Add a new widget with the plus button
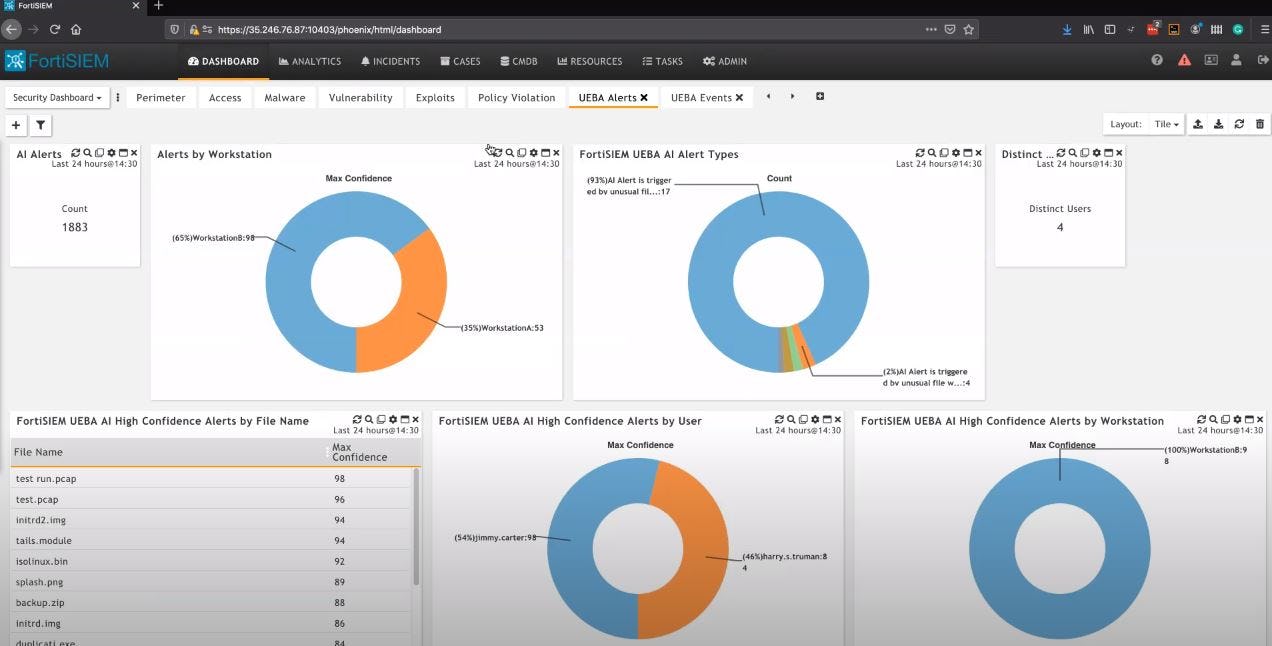The image size is (1272, 646). [16, 126]
